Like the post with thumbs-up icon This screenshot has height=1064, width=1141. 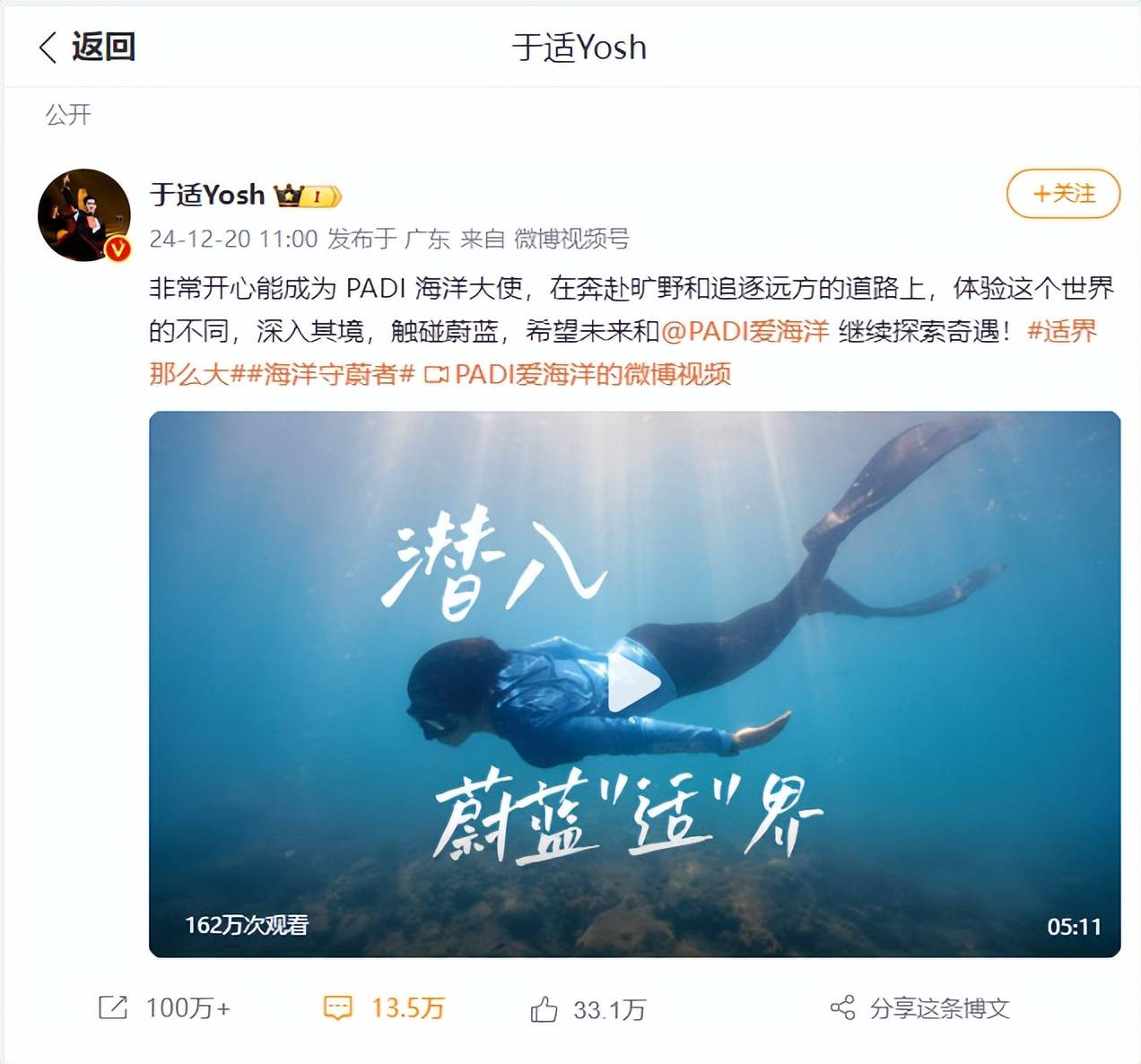click(544, 1009)
